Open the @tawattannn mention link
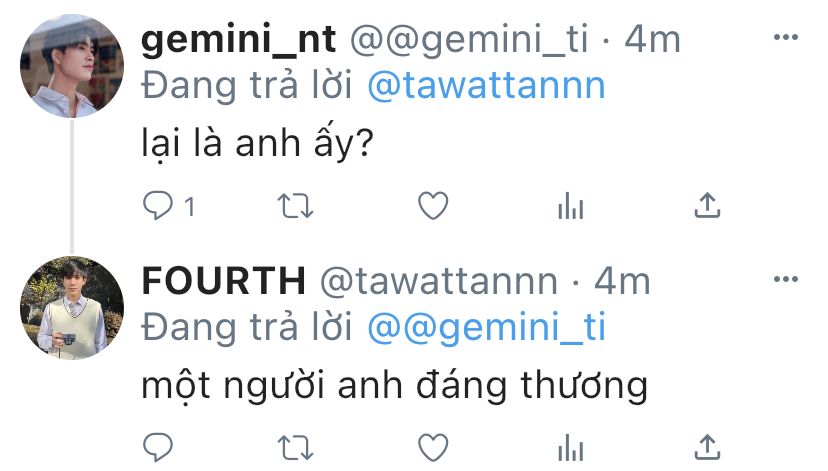The image size is (828, 471). pyautogui.click(x=486, y=86)
